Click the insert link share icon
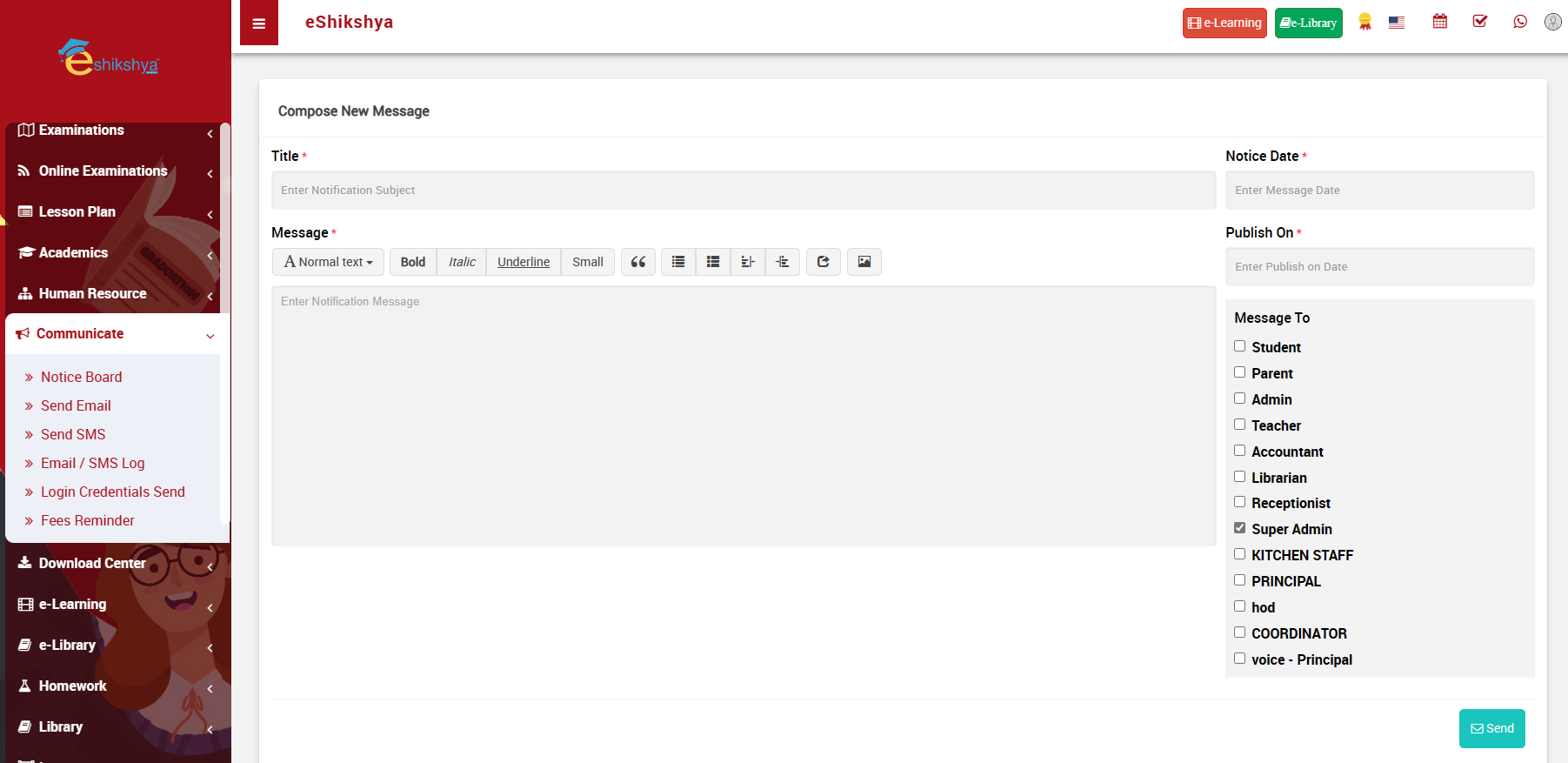1568x763 pixels. point(823,262)
